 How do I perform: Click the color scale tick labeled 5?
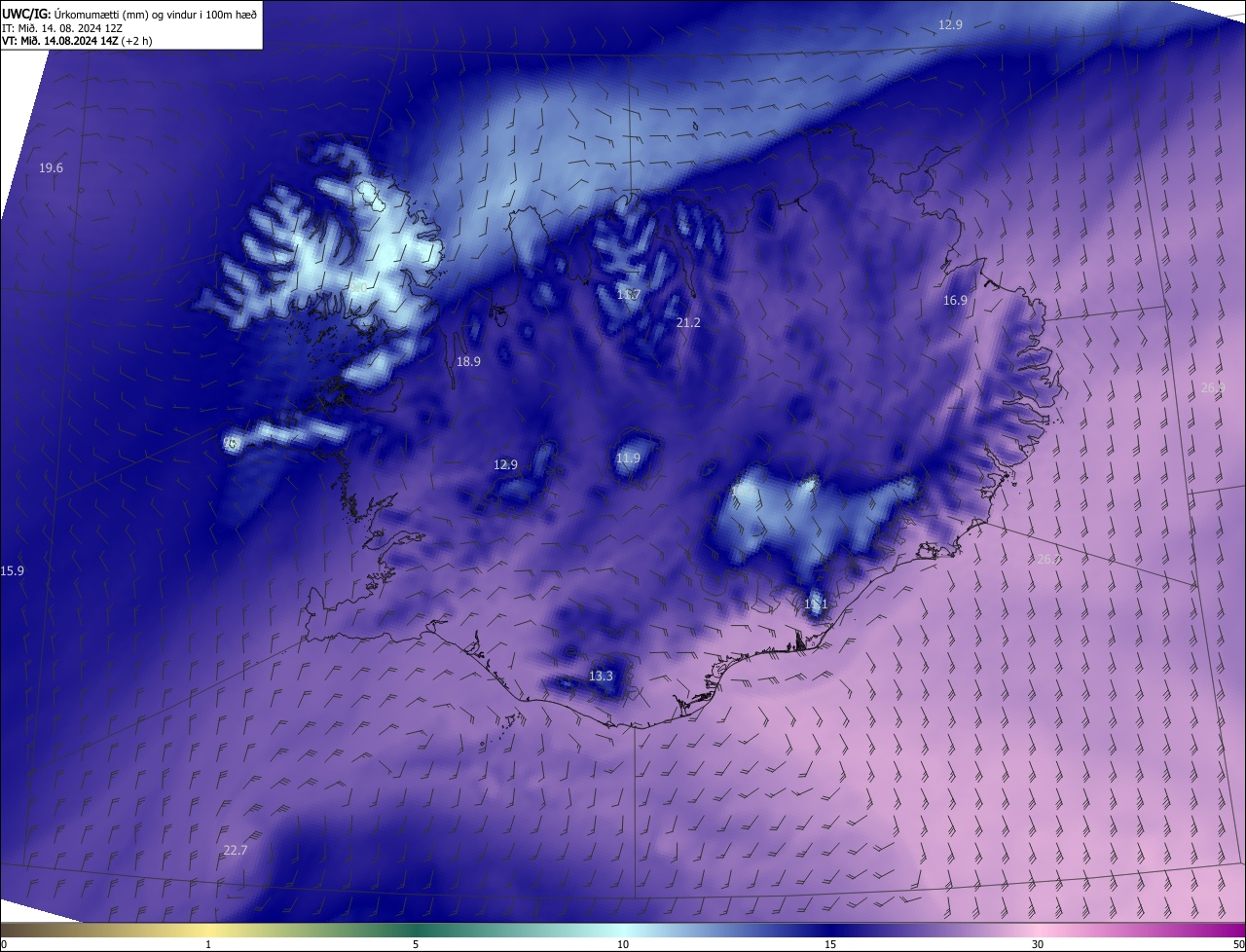tap(416, 944)
